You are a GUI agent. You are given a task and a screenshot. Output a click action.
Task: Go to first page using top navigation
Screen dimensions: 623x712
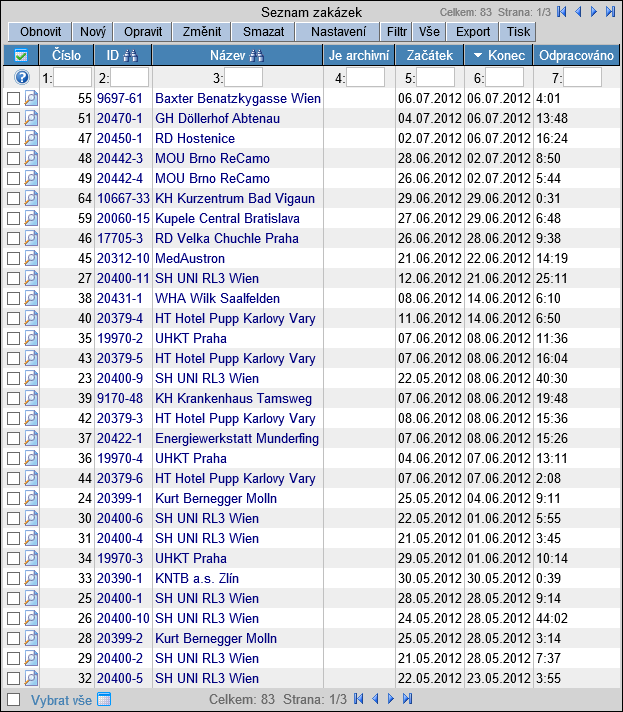pyautogui.click(x=562, y=12)
